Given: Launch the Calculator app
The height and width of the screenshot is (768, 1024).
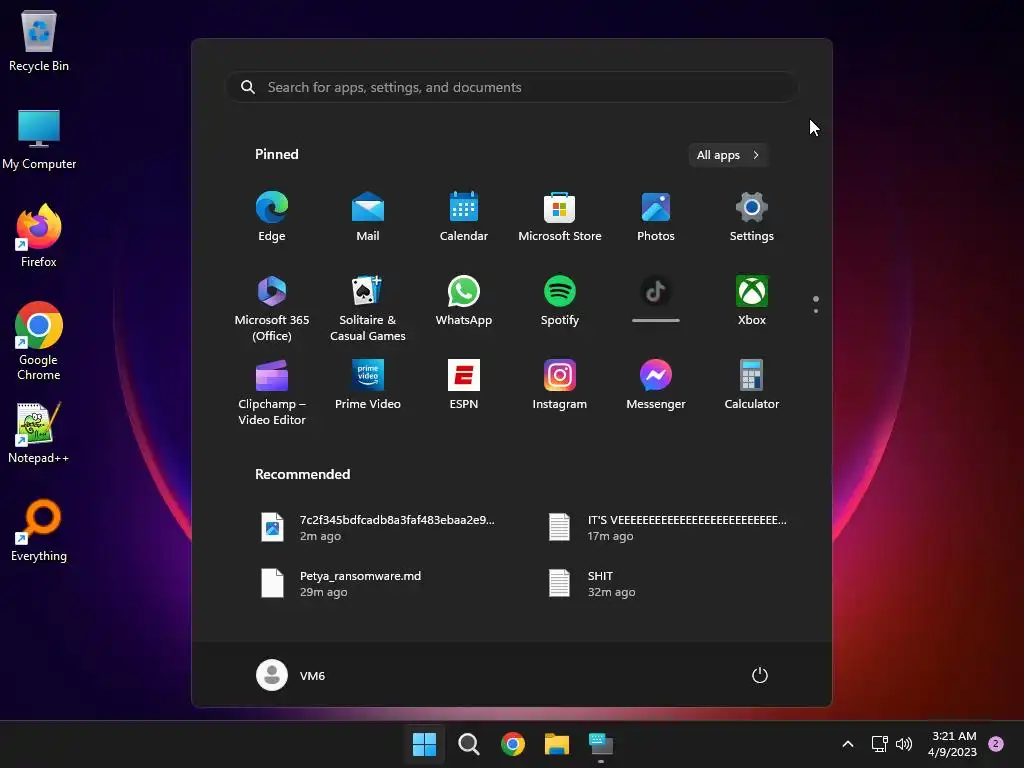Looking at the screenshot, I should coord(752,385).
